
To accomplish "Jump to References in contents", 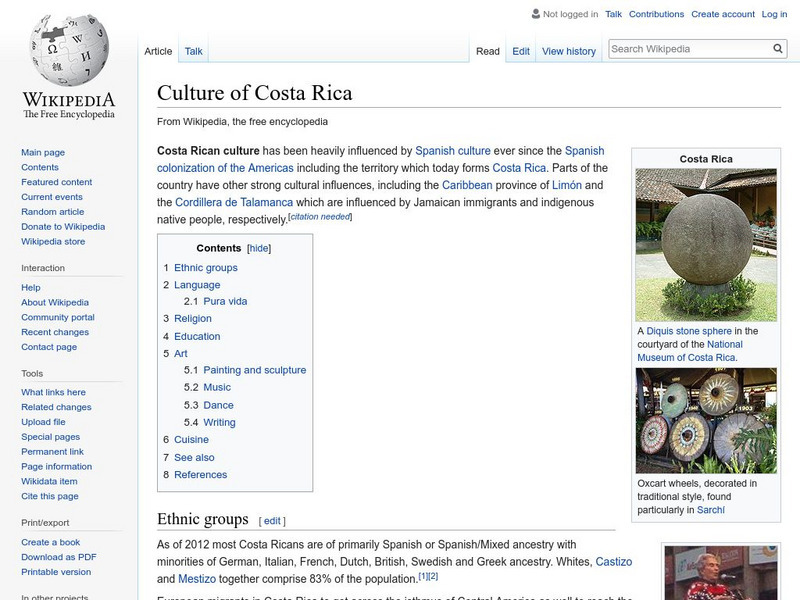I will point(201,475).
